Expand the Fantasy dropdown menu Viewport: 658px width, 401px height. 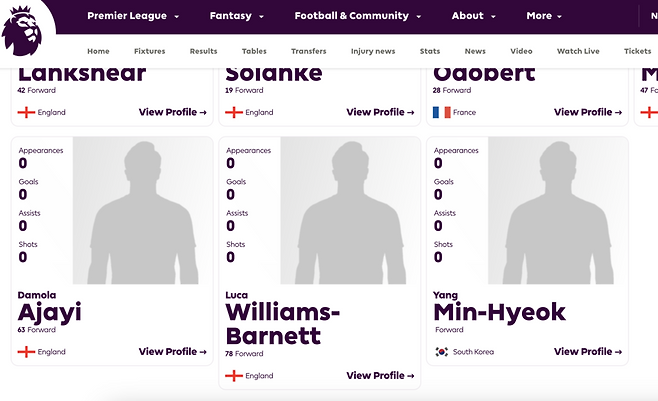[237, 16]
